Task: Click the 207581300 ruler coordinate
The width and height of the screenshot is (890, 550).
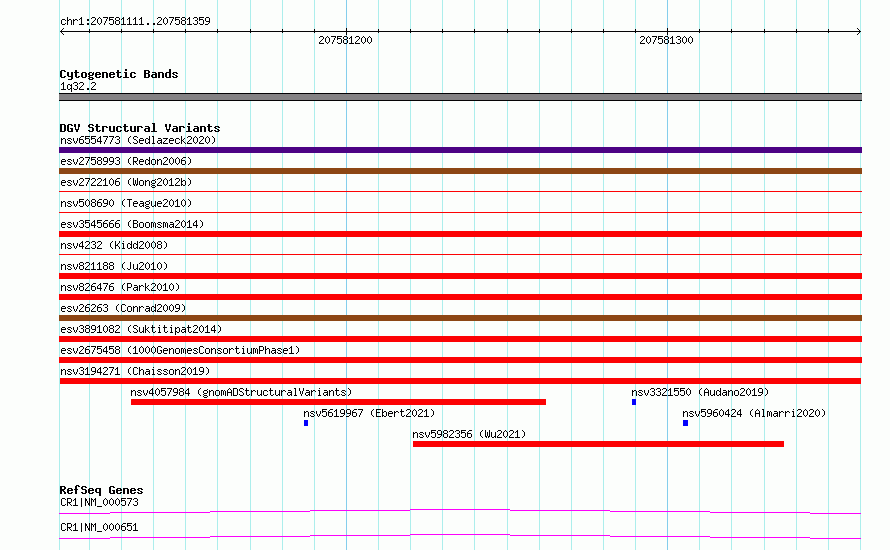Action: point(666,40)
